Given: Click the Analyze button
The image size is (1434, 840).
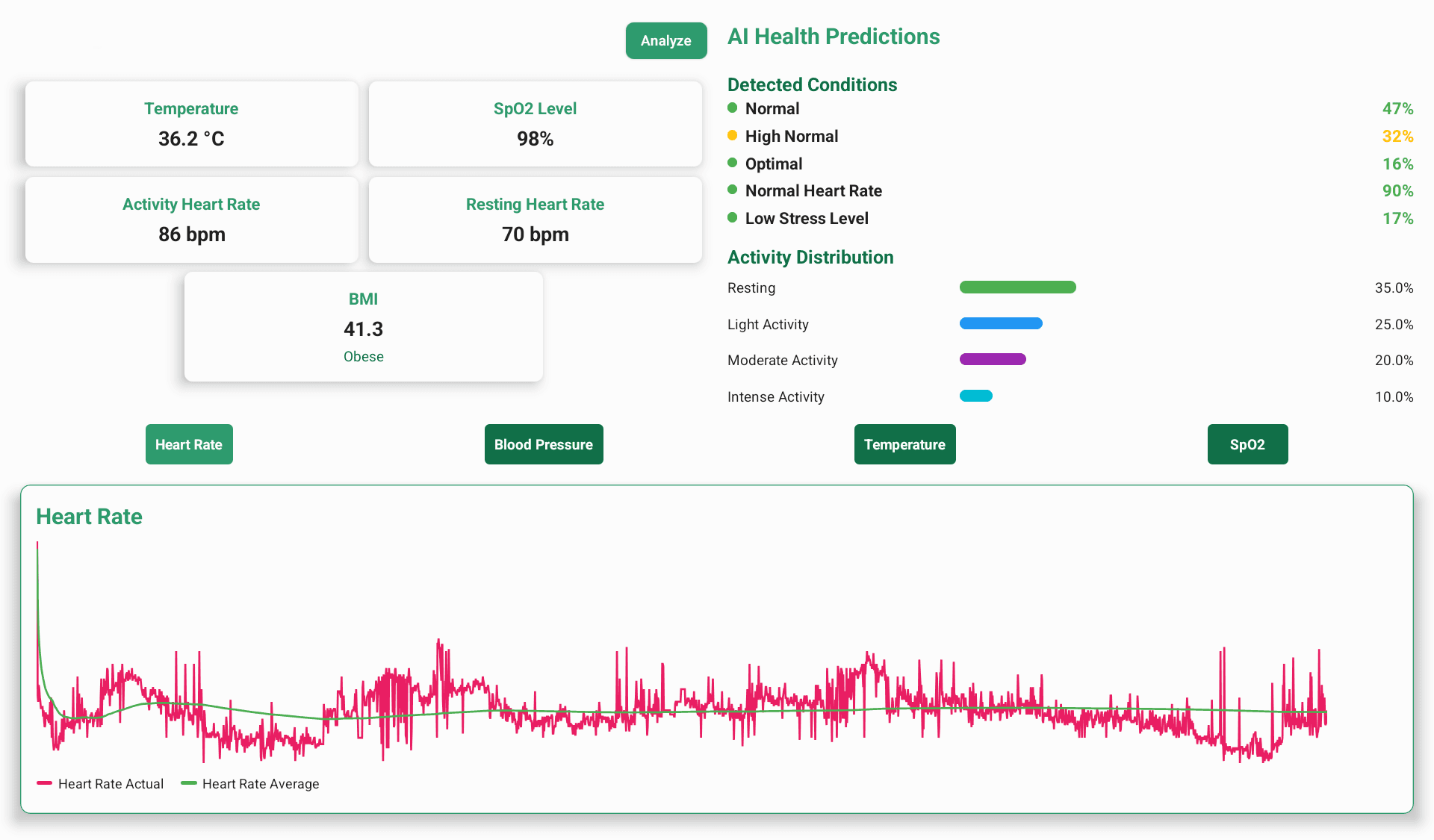Looking at the screenshot, I should [x=665, y=40].
